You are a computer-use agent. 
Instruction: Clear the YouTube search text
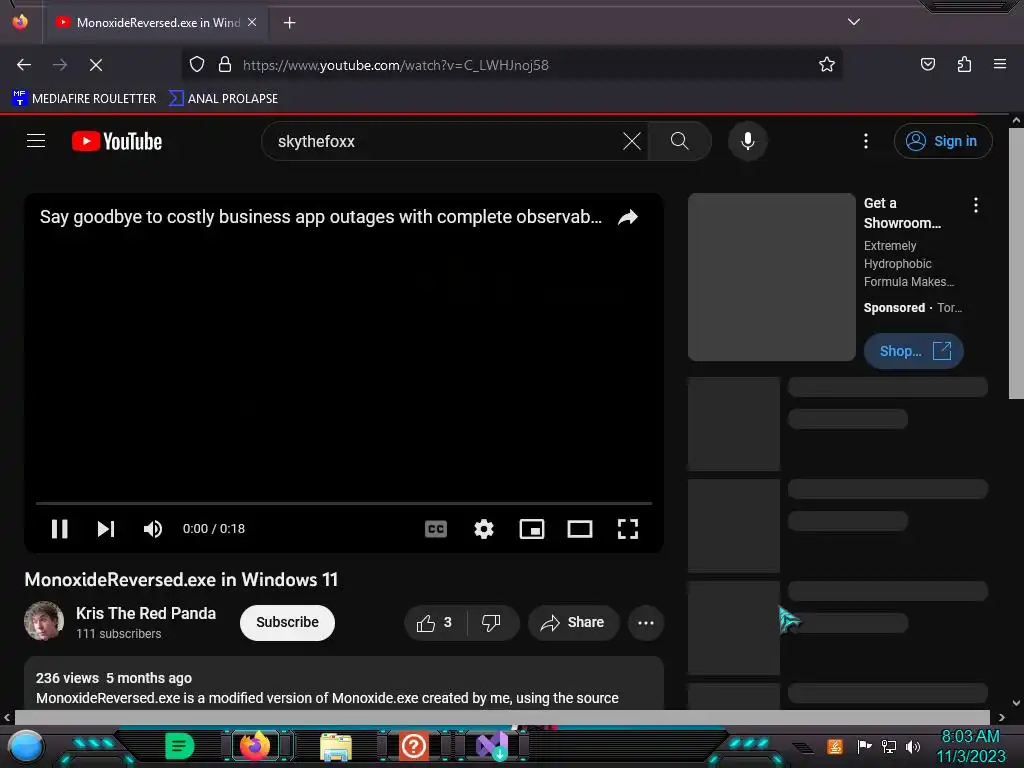point(632,141)
